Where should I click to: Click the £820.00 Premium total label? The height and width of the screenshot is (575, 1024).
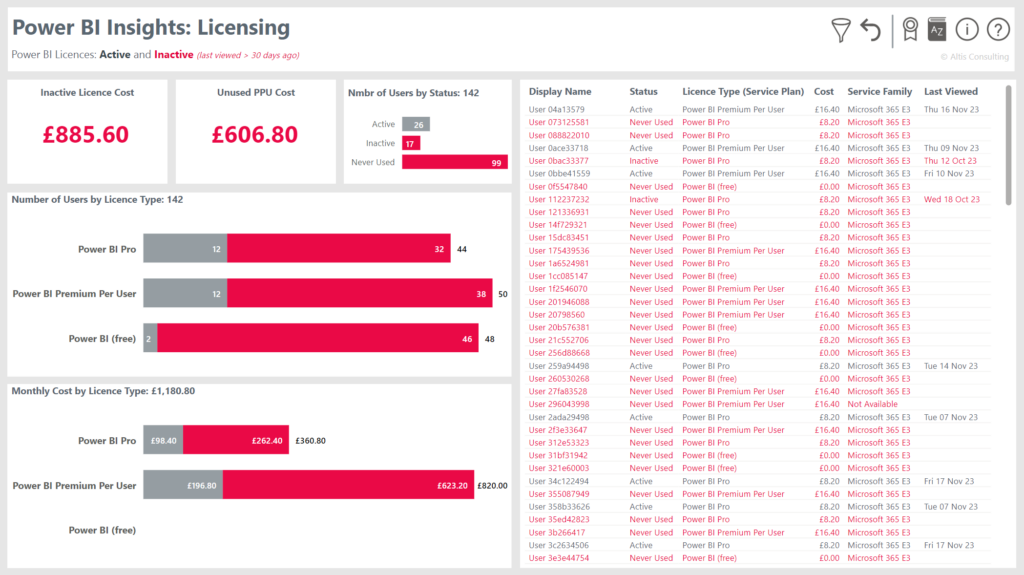coord(492,485)
